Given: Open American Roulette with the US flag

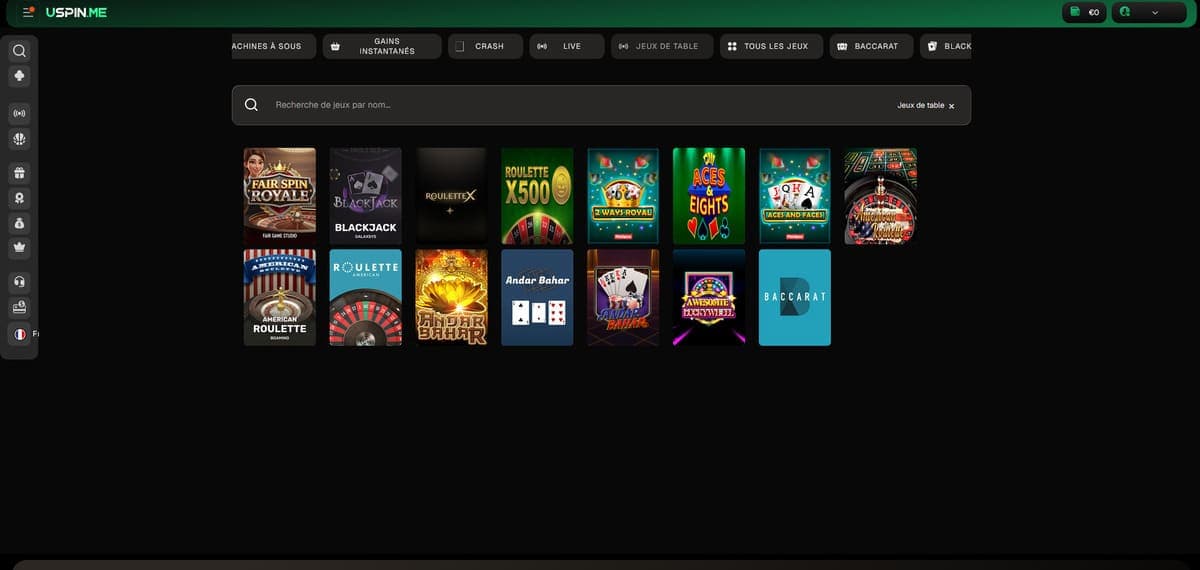Looking at the screenshot, I should [x=881, y=196].
